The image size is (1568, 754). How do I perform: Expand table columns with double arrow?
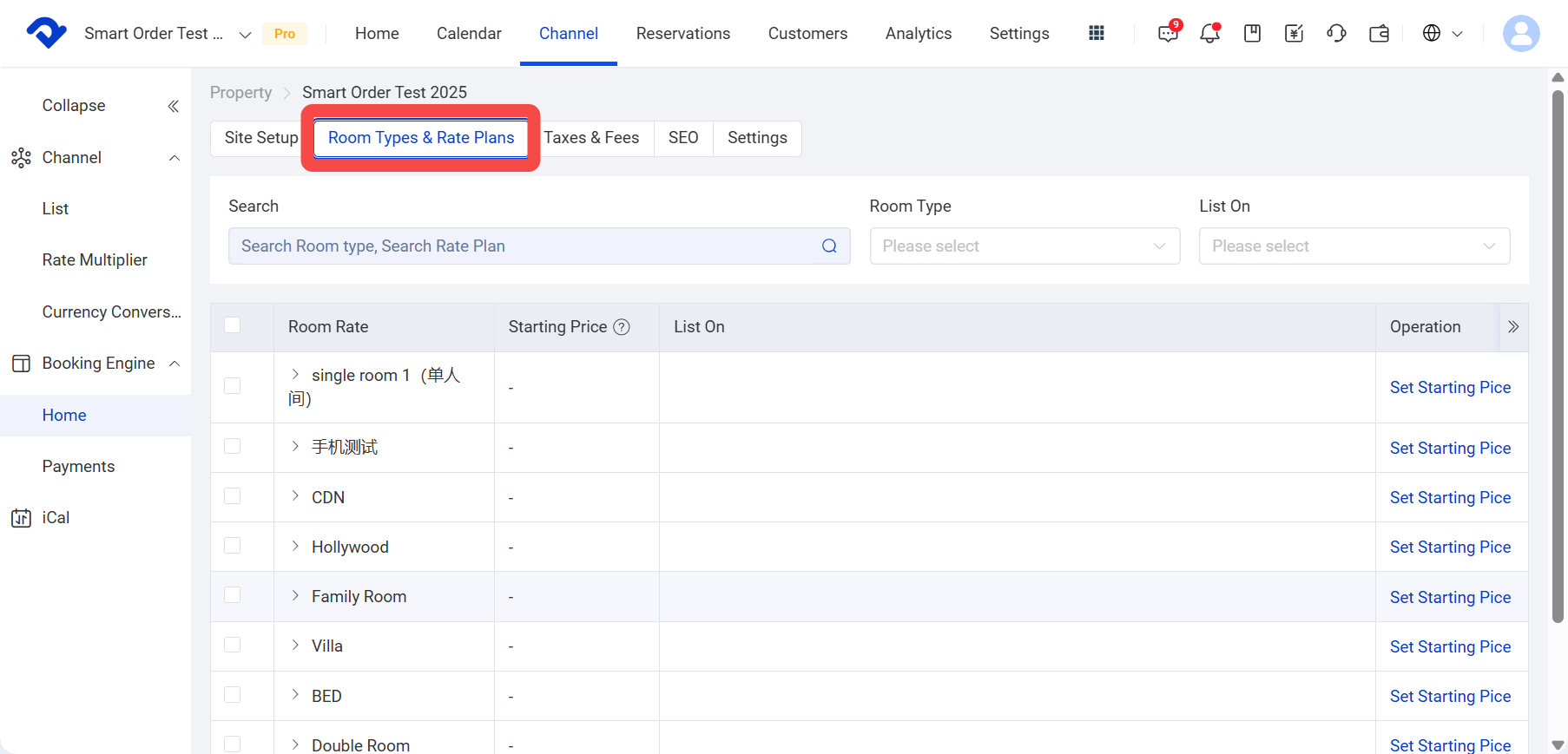point(1513,327)
